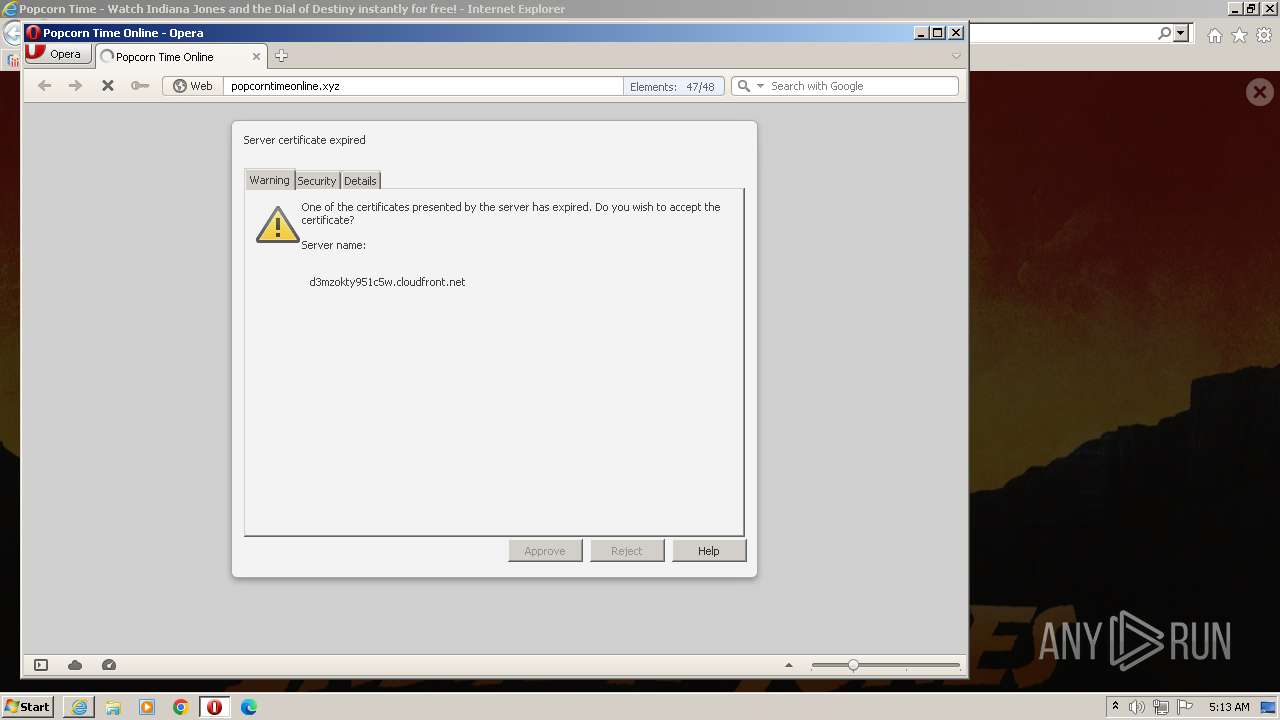Select the server name d3mzokty951c5w.cloudfront.net
The image size is (1280, 720).
coord(387,282)
